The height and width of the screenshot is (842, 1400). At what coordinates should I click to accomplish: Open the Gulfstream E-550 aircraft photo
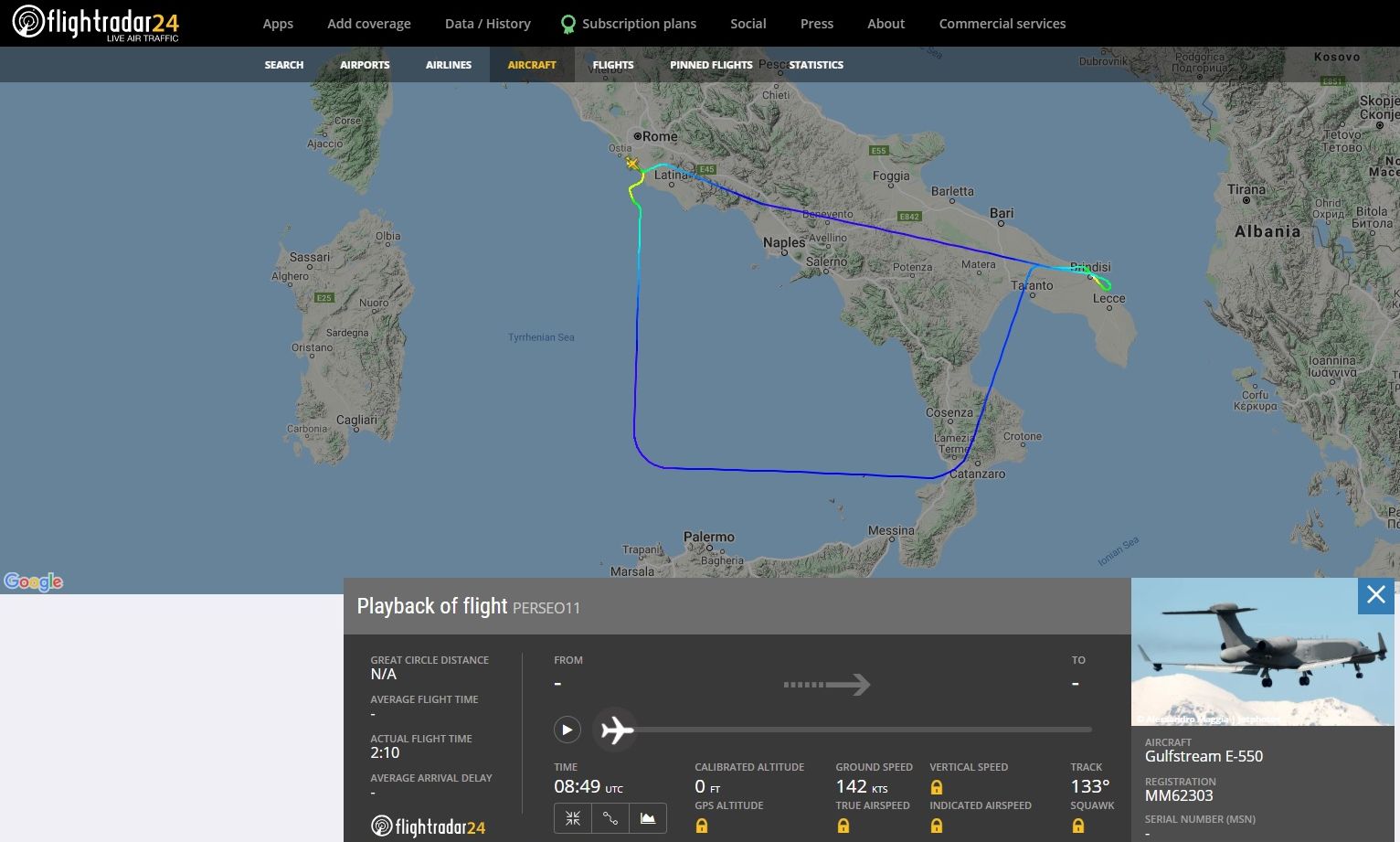pos(1262,653)
